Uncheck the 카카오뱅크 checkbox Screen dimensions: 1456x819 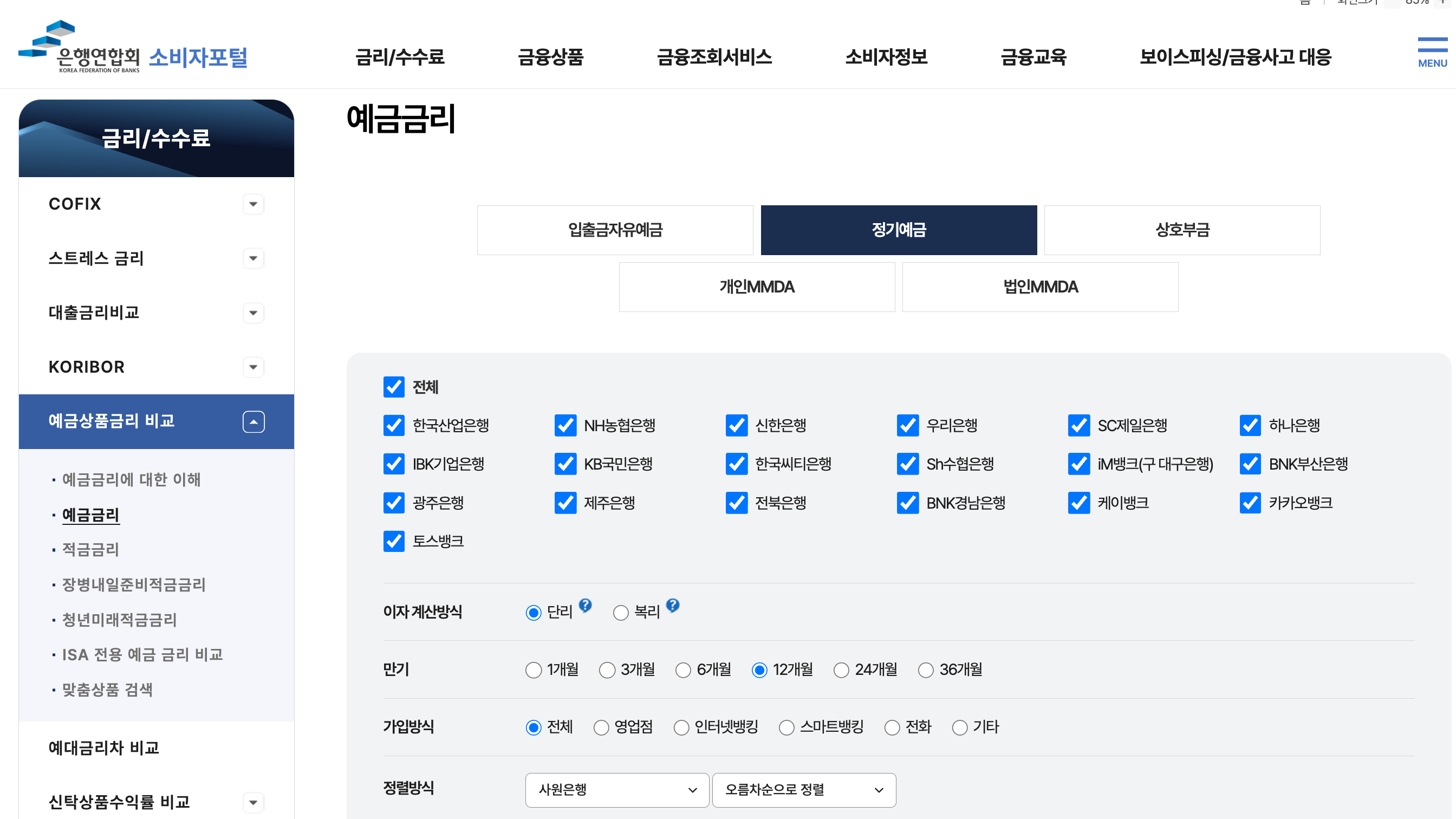pyautogui.click(x=1250, y=503)
